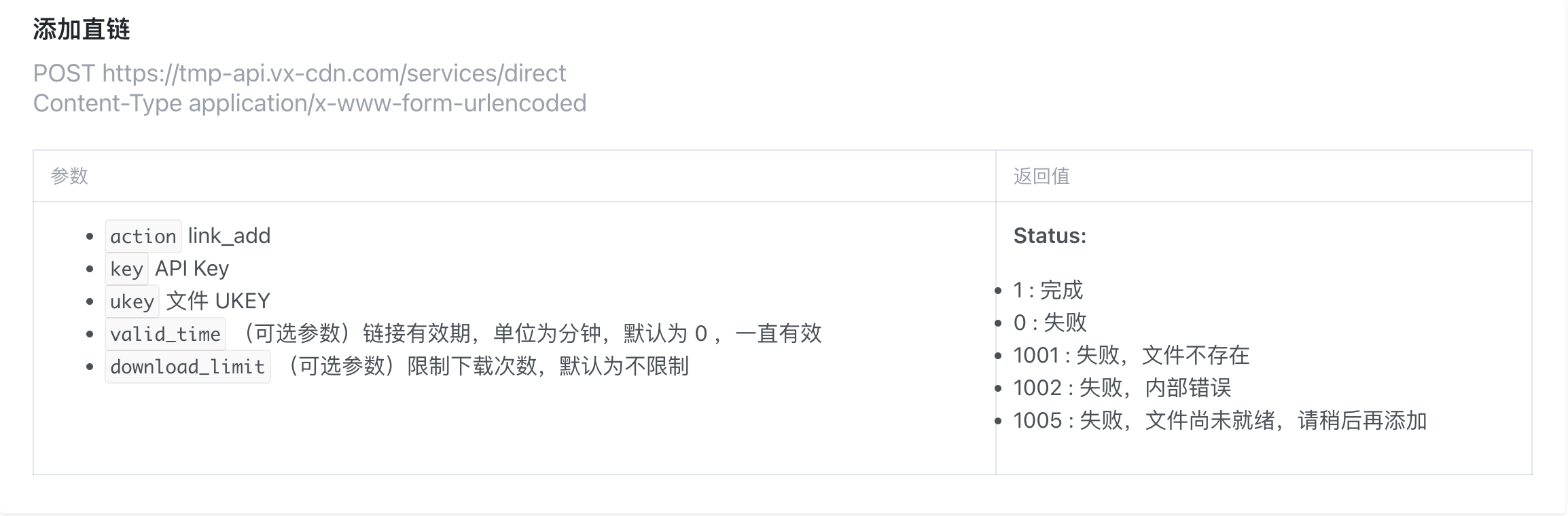Click the 文件 UKEY description text
1568x516 pixels.
[x=218, y=301]
